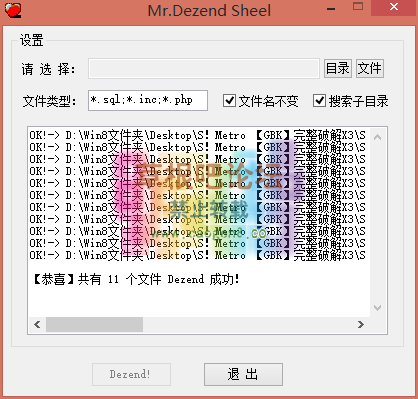Image resolution: width=418 pixels, height=399 pixels.
Task: Click the '请 选 择:' label
Action: pos(49,69)
